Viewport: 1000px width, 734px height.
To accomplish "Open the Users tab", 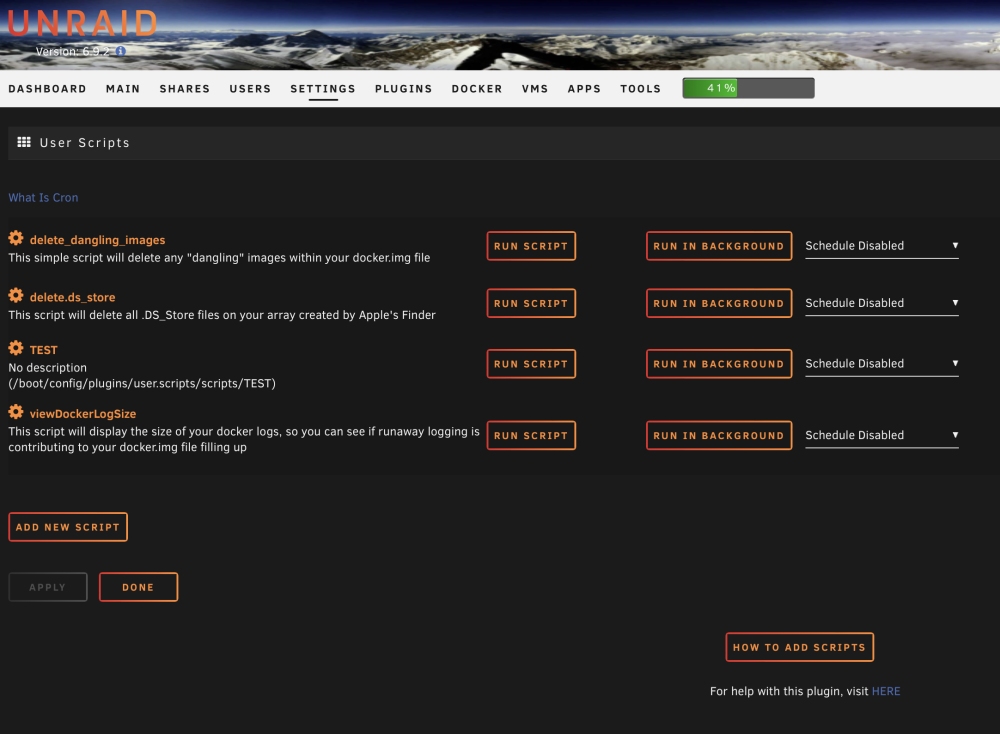I will (x=250, y=89).
